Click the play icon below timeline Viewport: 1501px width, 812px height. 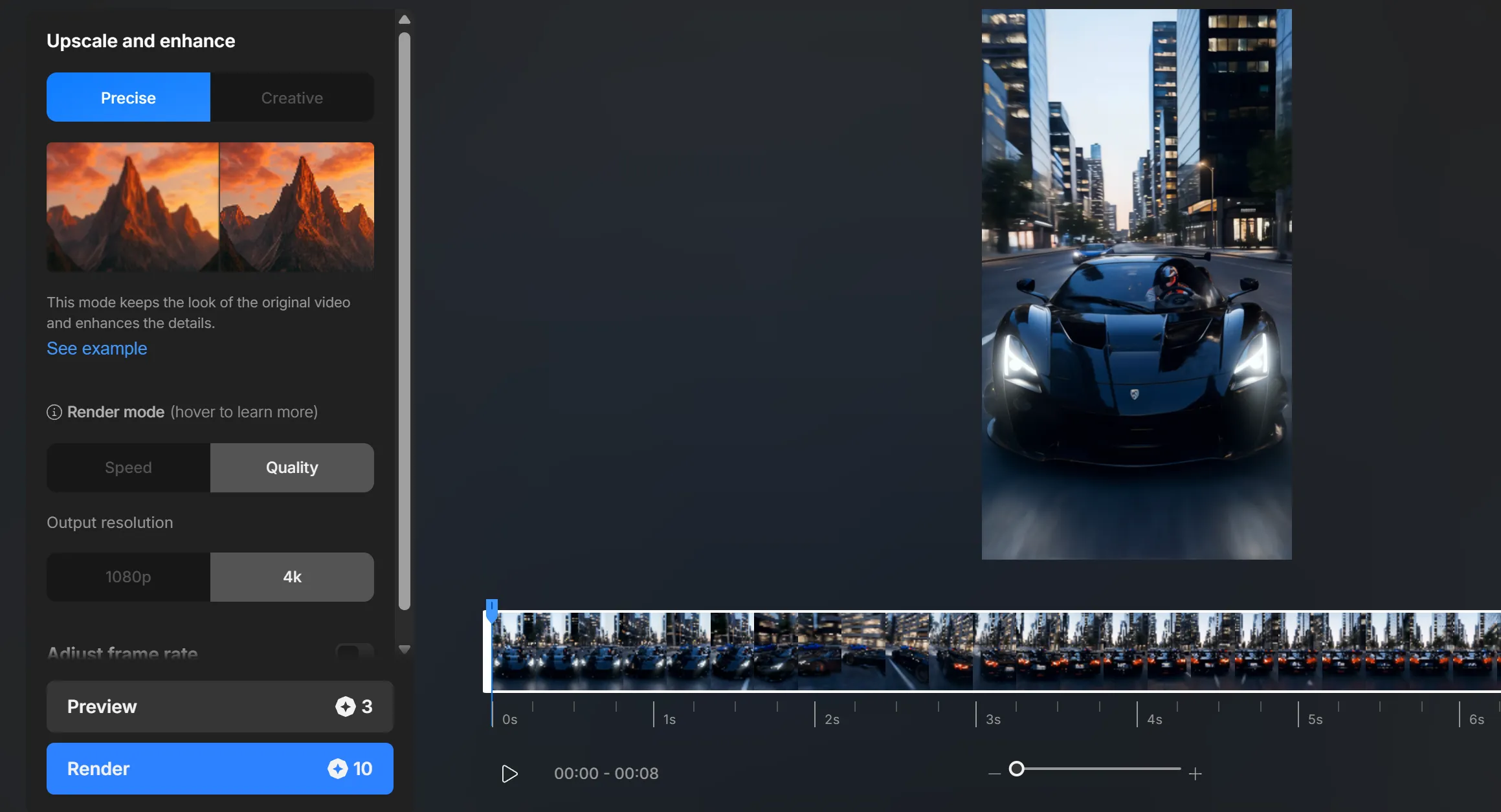point(509,773)
